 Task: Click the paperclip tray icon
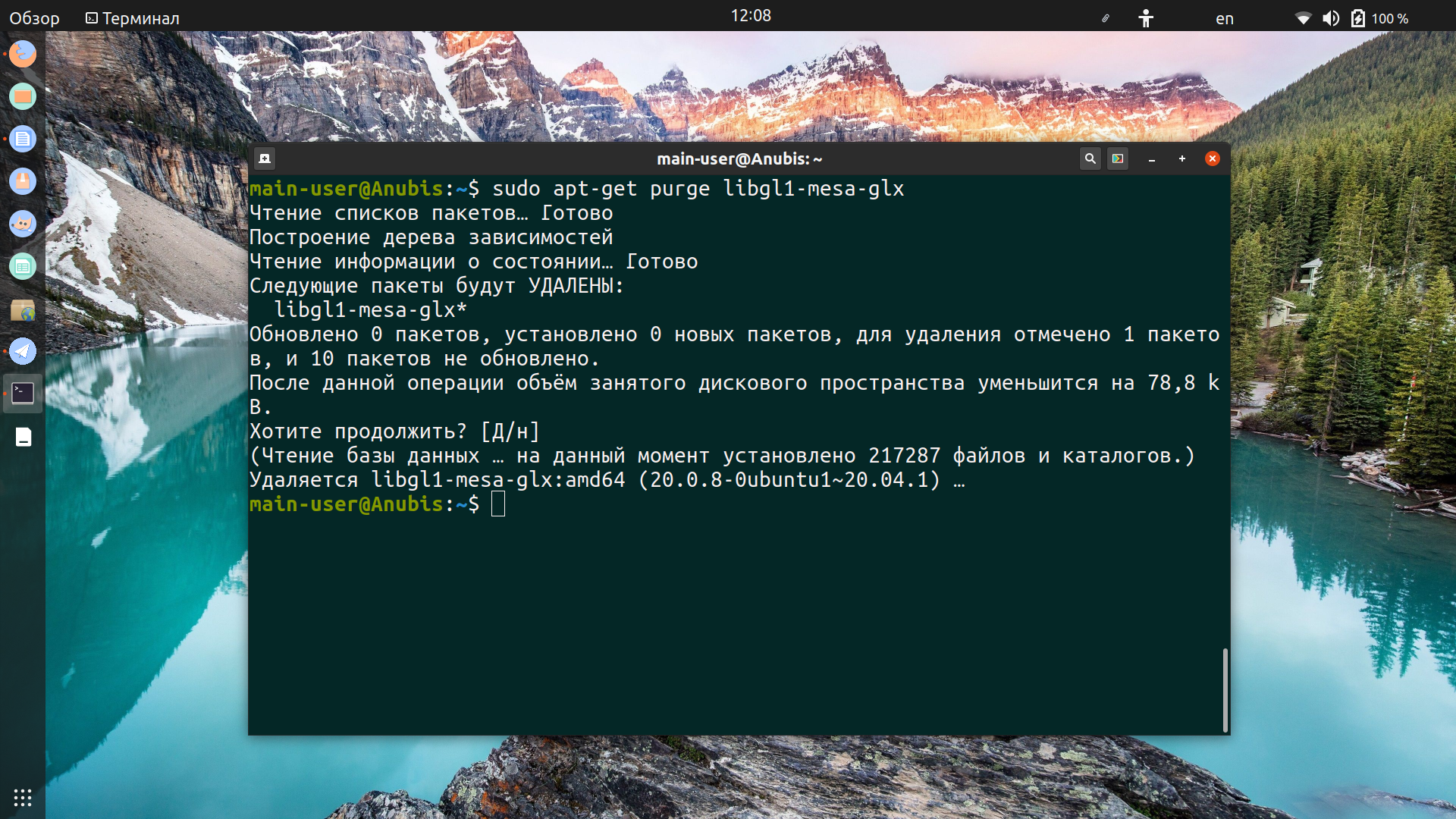point(1106,18)
